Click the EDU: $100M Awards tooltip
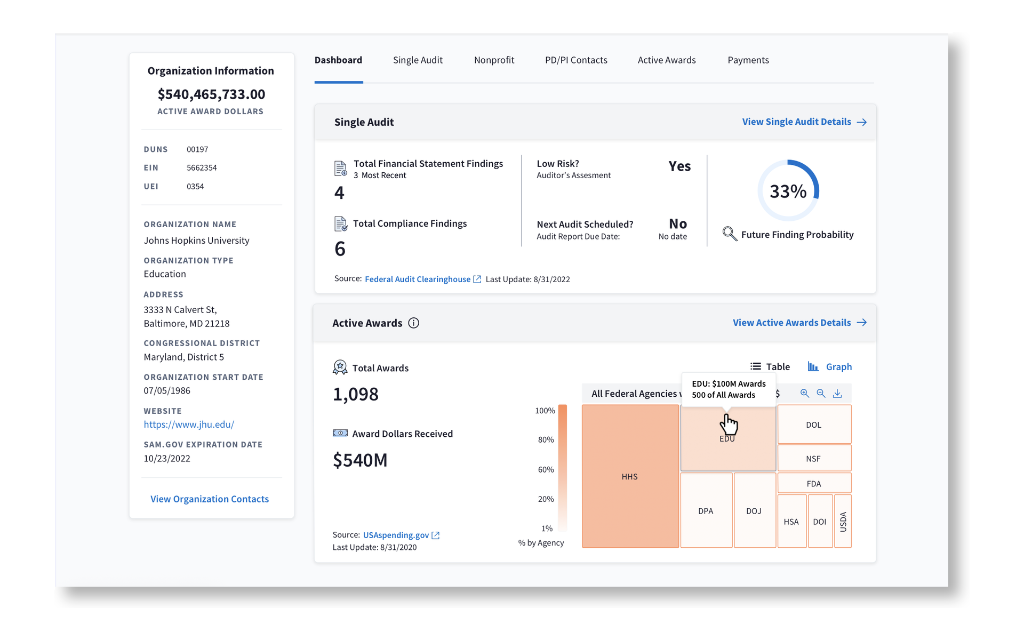This screenshot has width=1024, height=640. tap(729, 389)
